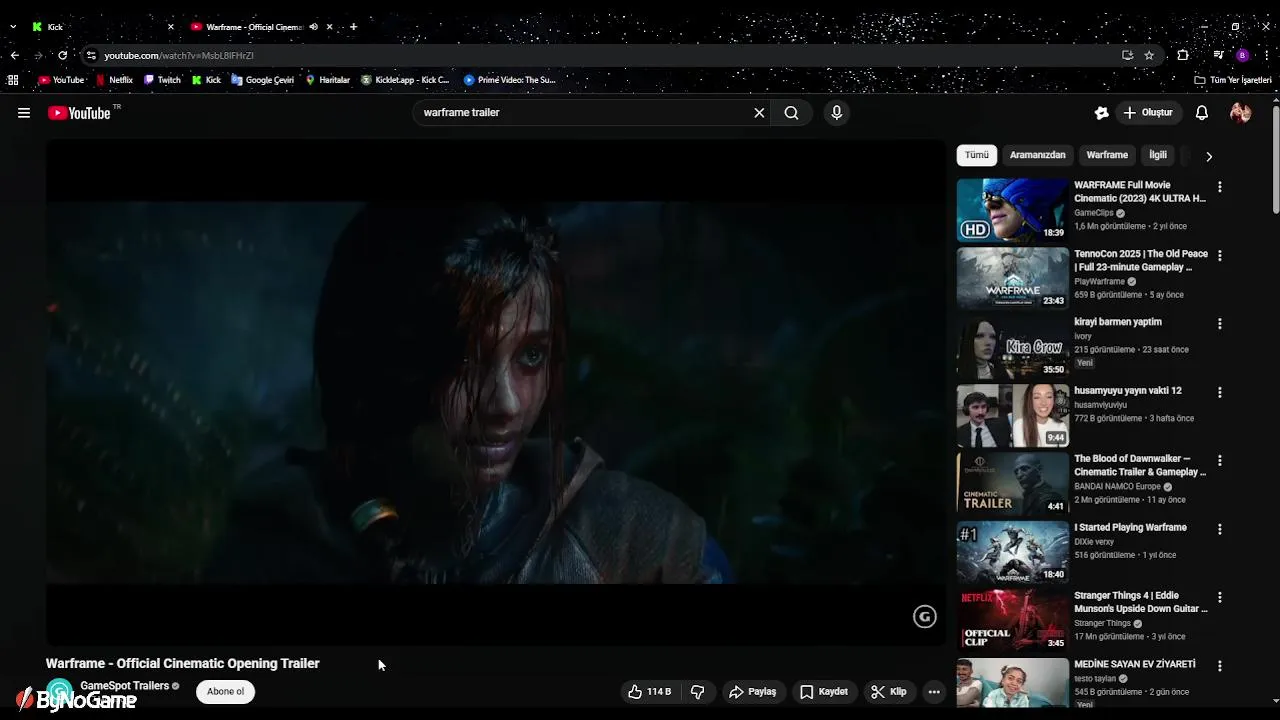Open the YouTube account avatar menu
The image size is (1280, 720).
[x=1241, y=113]
